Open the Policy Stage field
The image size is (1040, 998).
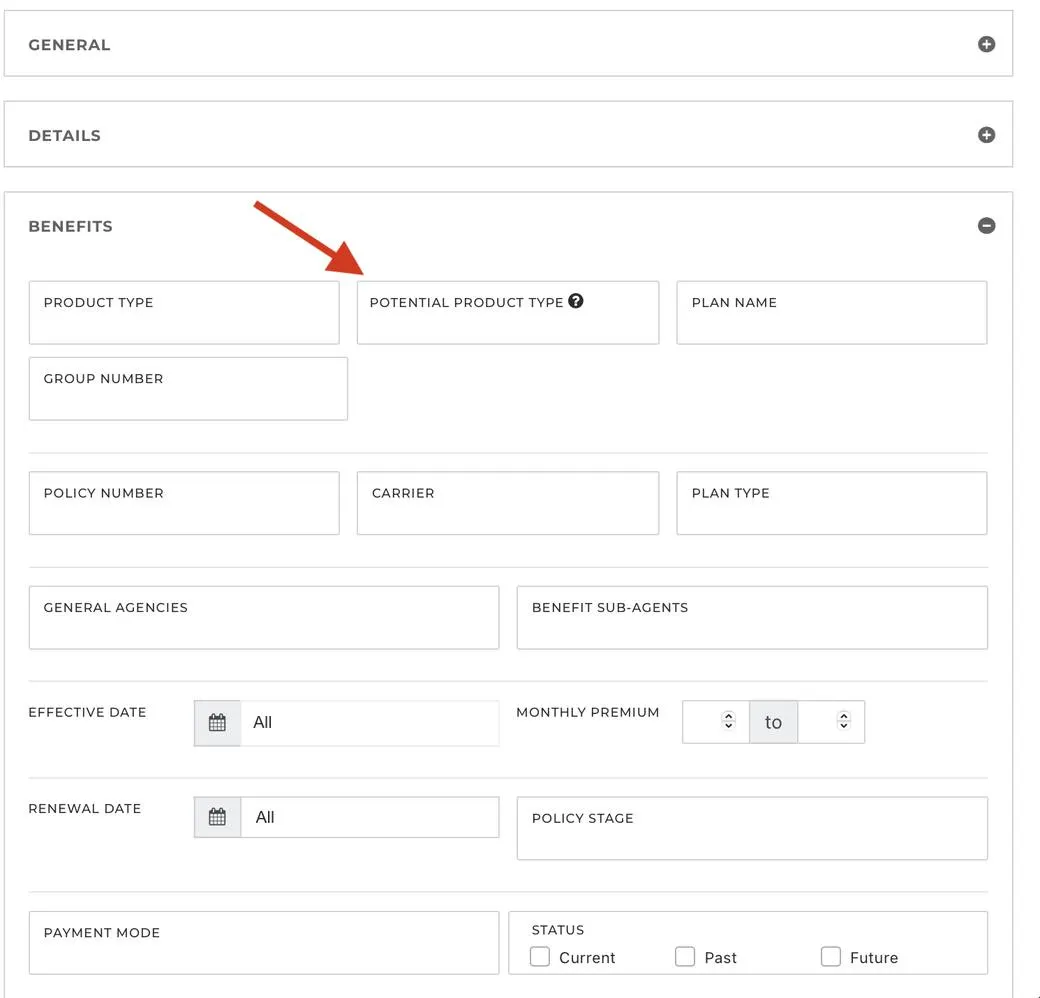click(751, 828)
